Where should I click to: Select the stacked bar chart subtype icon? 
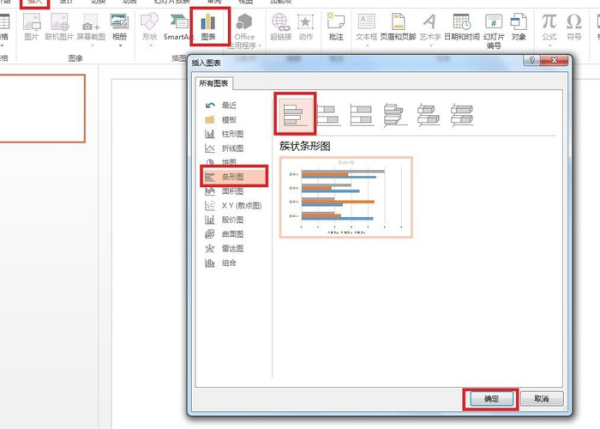click(328, 115)
